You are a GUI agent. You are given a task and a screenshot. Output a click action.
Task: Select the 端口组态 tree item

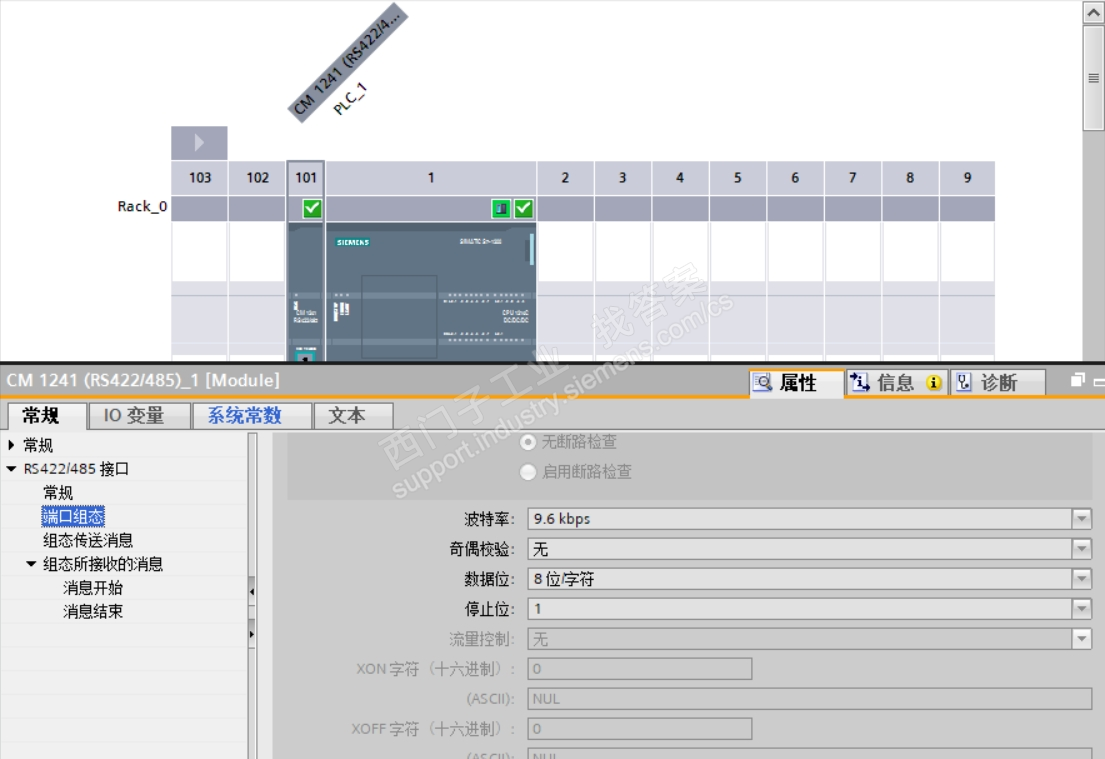coord(73,517)
